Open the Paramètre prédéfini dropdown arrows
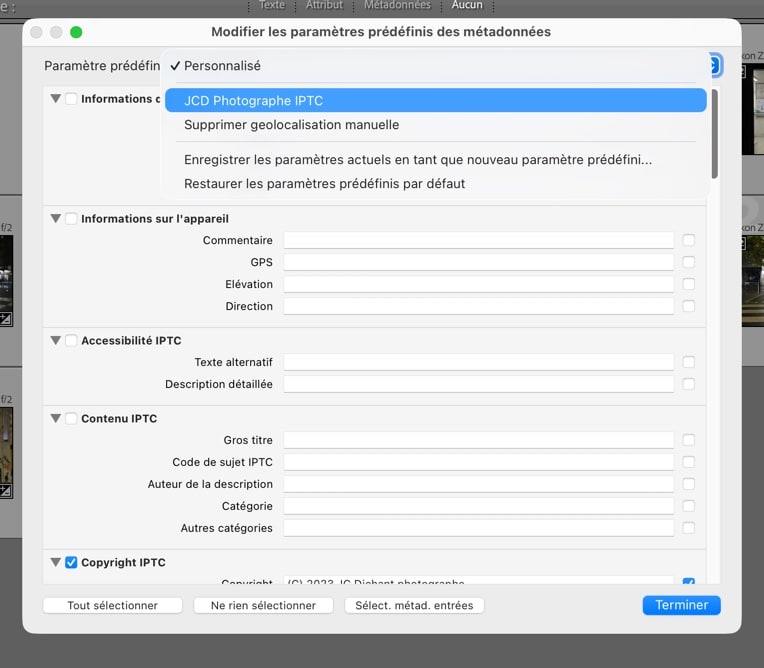Viewport: 764px width, 668px height. click(714, 65)
